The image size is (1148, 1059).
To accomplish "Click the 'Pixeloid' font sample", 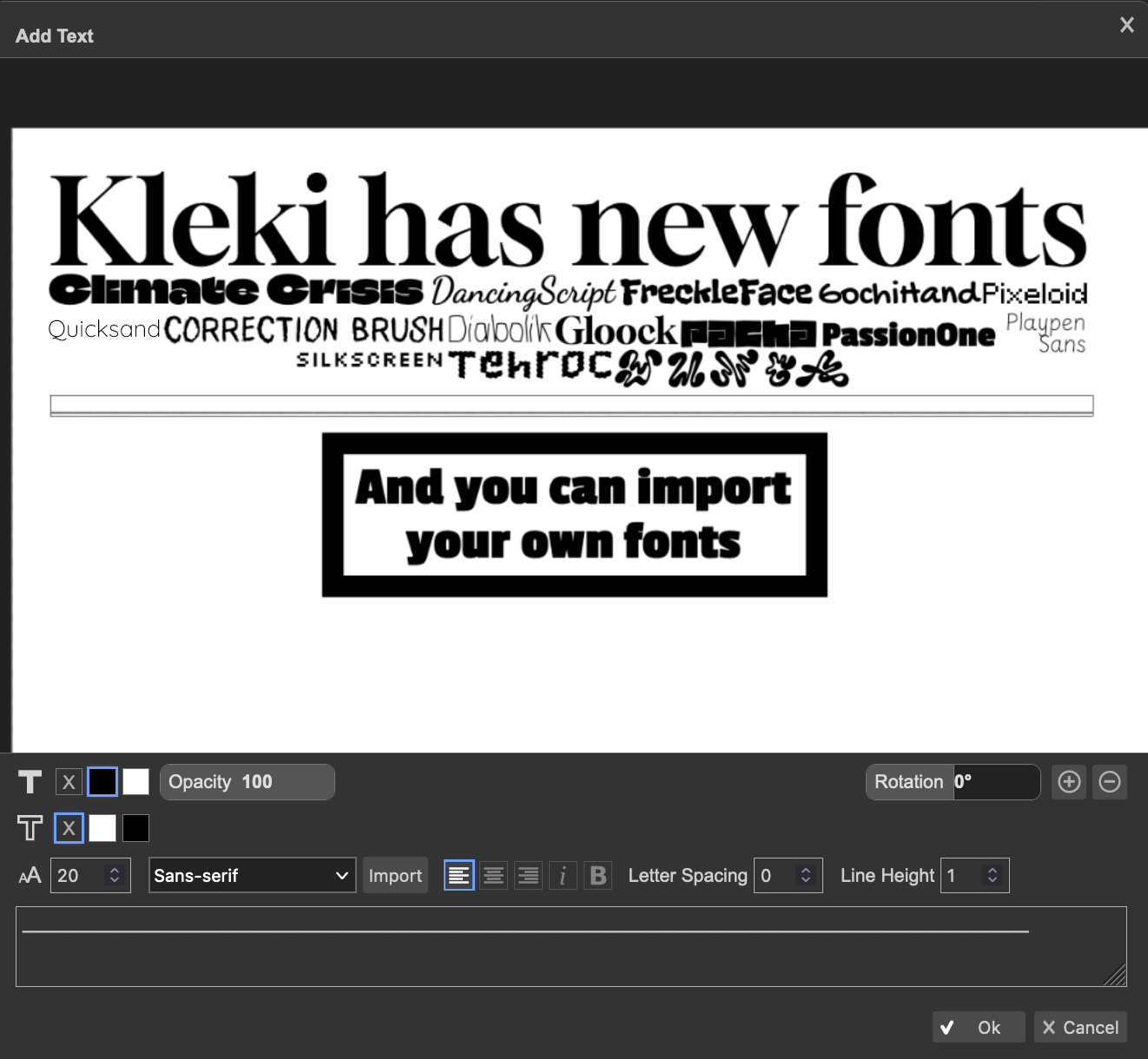I will 1035,293.
